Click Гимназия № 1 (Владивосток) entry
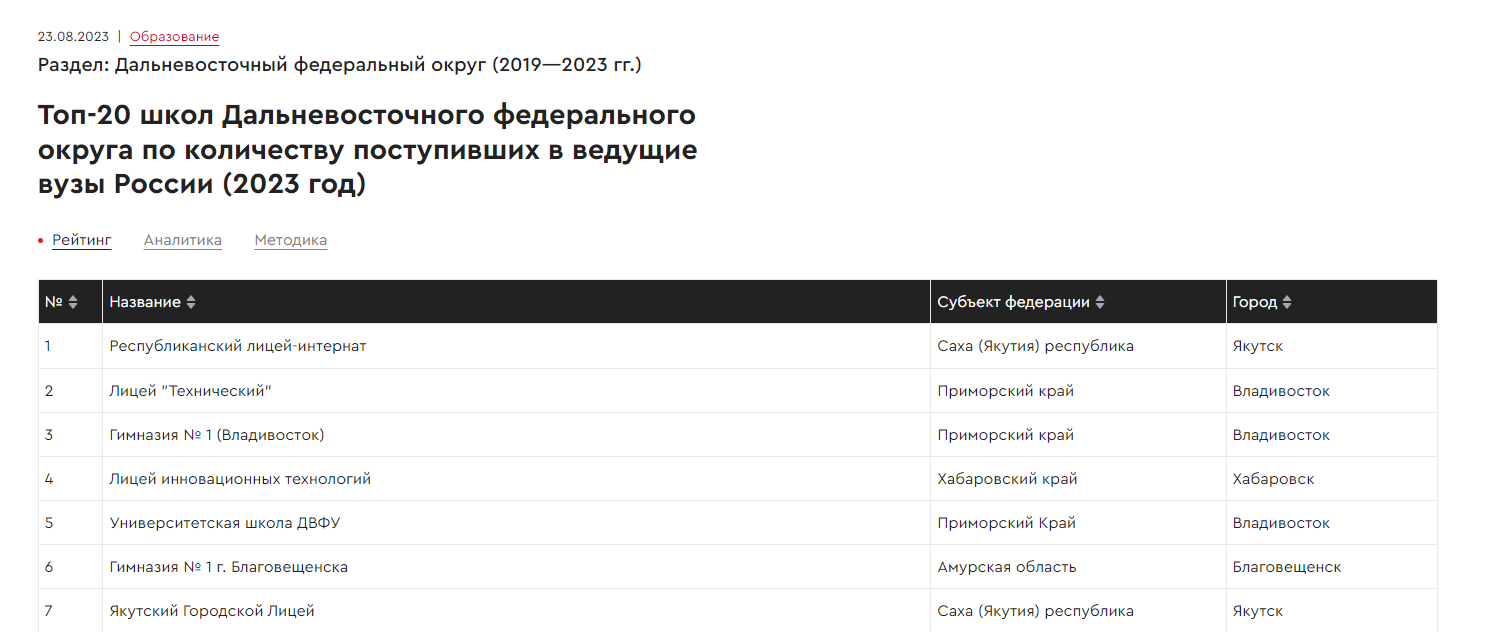The image size is (1505, 632). click(x=217, y=435)
